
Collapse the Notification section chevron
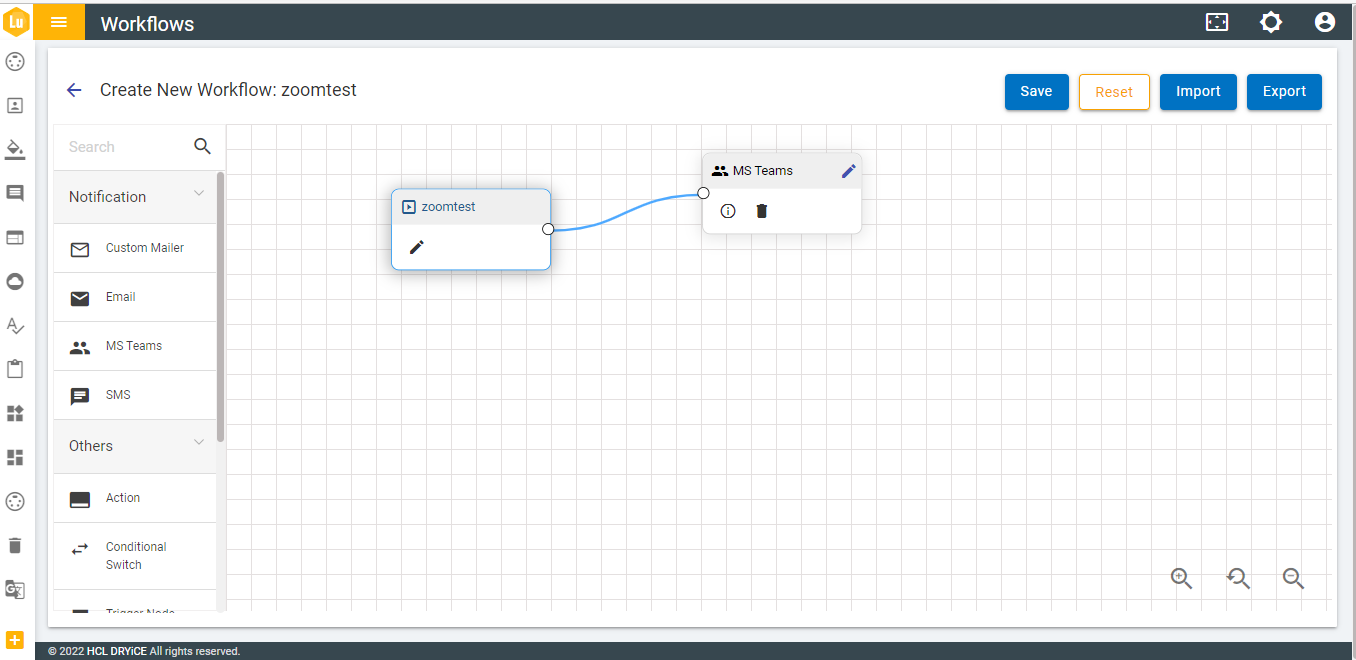(x=199, y=193)
